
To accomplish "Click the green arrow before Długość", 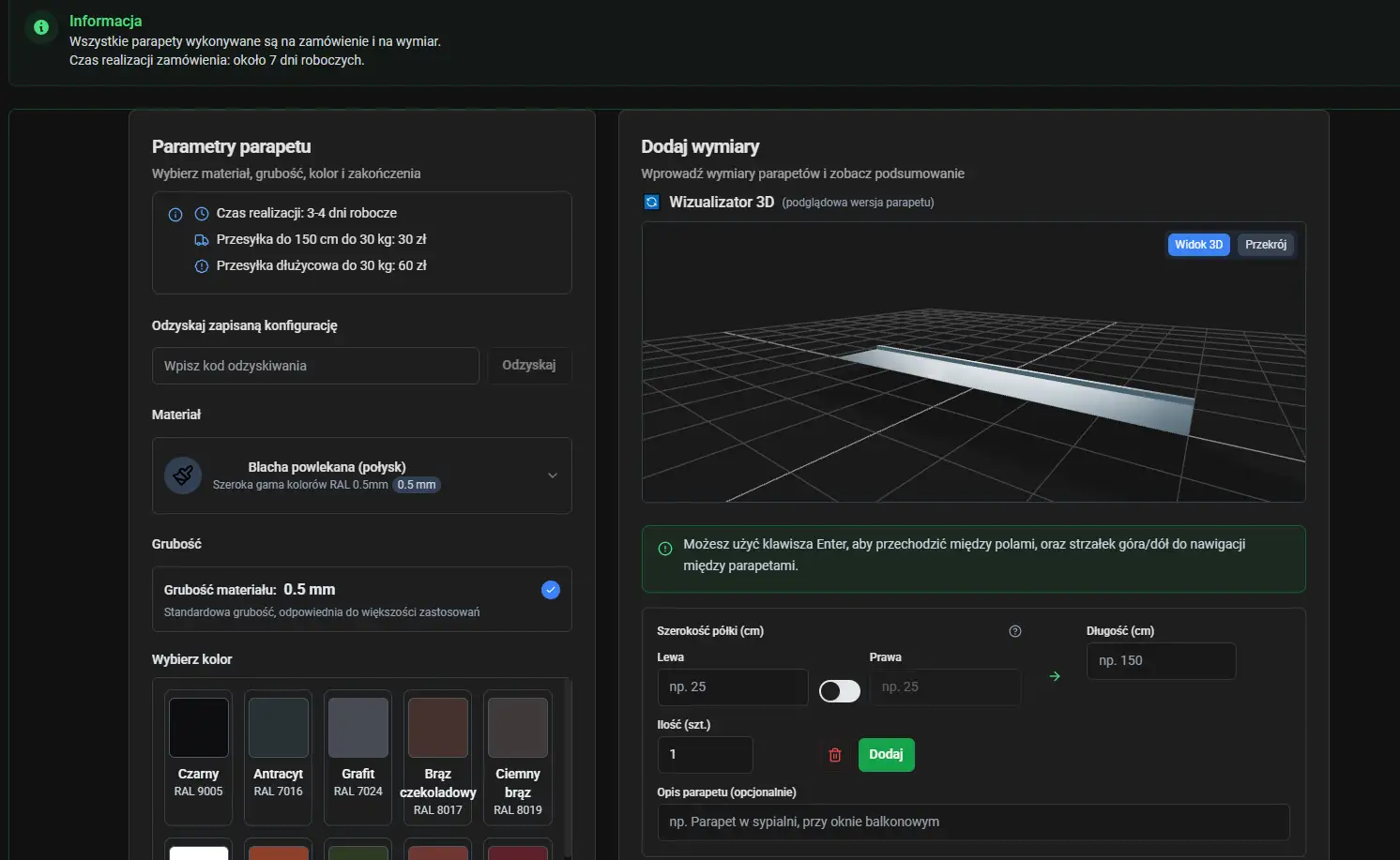I will tap(1055, 676).
